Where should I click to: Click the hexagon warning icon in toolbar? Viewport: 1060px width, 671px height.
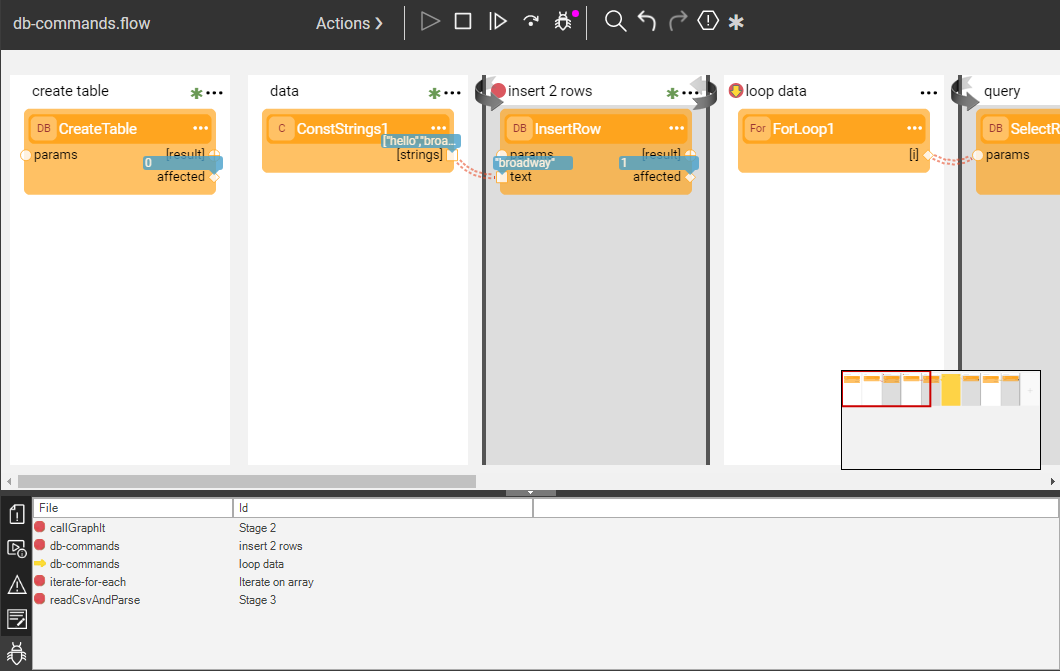tap(708, 21)
